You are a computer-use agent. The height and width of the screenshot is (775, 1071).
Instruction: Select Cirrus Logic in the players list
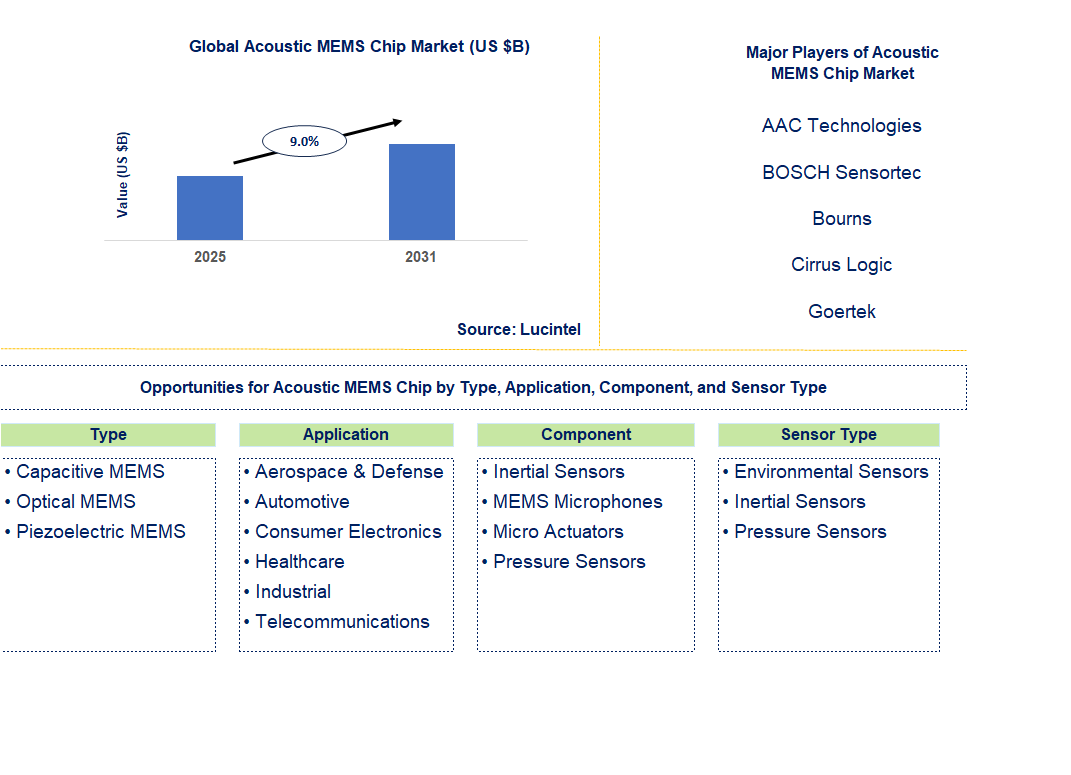click(x=842, y=265)
